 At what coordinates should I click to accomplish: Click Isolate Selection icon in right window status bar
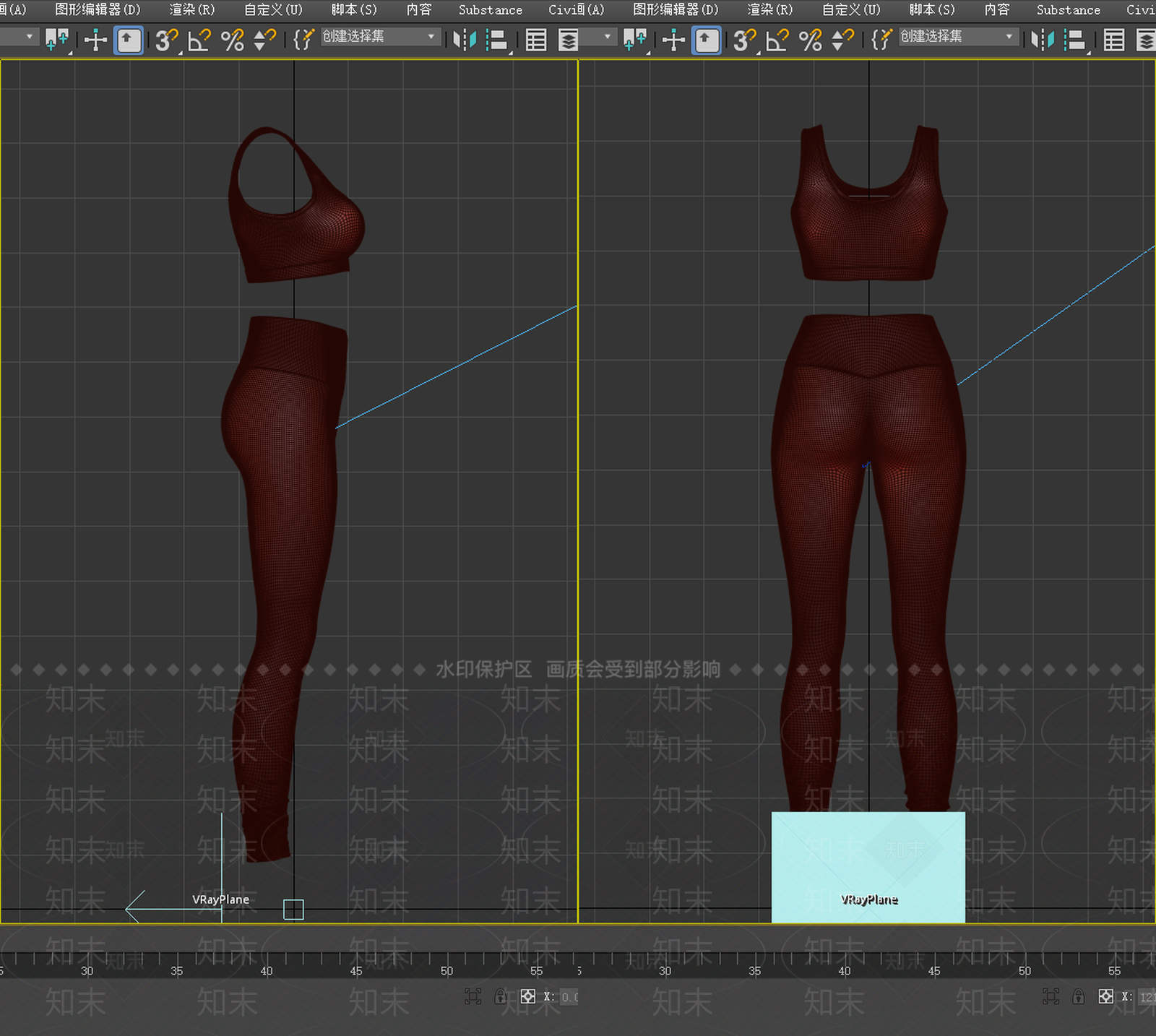pyautogui.click(x=1051, y=997)
